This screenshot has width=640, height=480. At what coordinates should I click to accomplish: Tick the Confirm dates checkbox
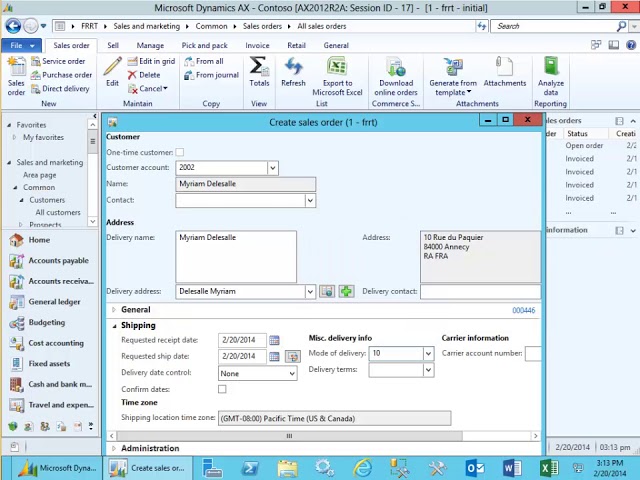coord(222,389)
